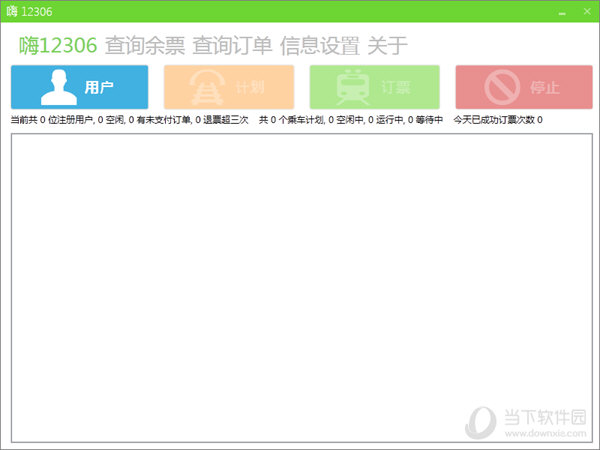600x450 pixels.
Task: Open the 计划 (Plan) tile
Action: tap(229, 87)
